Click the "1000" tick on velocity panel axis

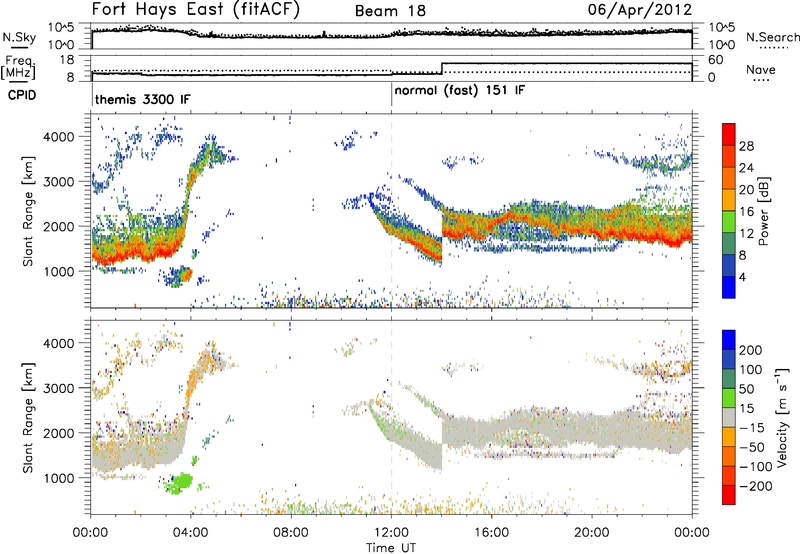(58, 478)
